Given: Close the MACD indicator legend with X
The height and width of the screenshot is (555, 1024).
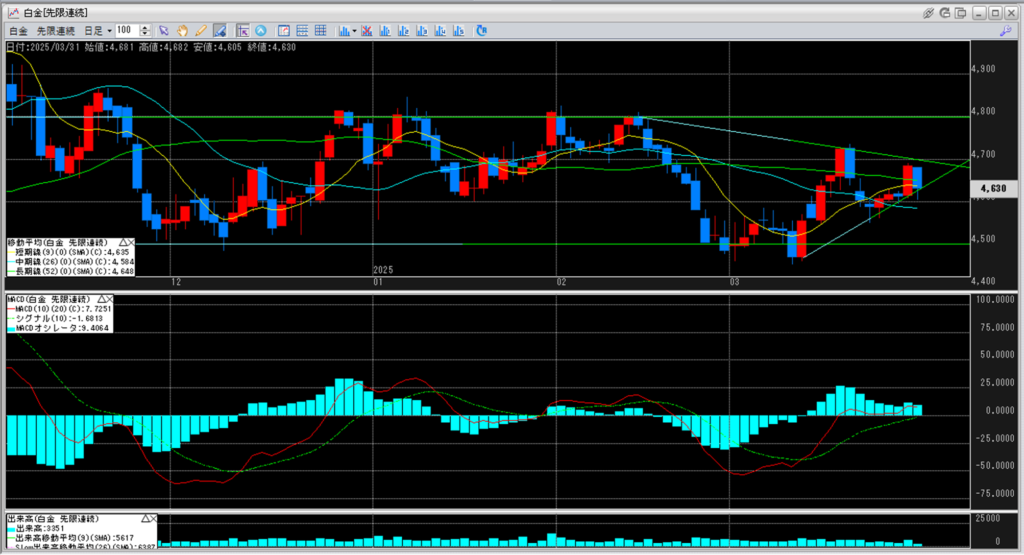Looking at the screenshot, I should point(110,299).
